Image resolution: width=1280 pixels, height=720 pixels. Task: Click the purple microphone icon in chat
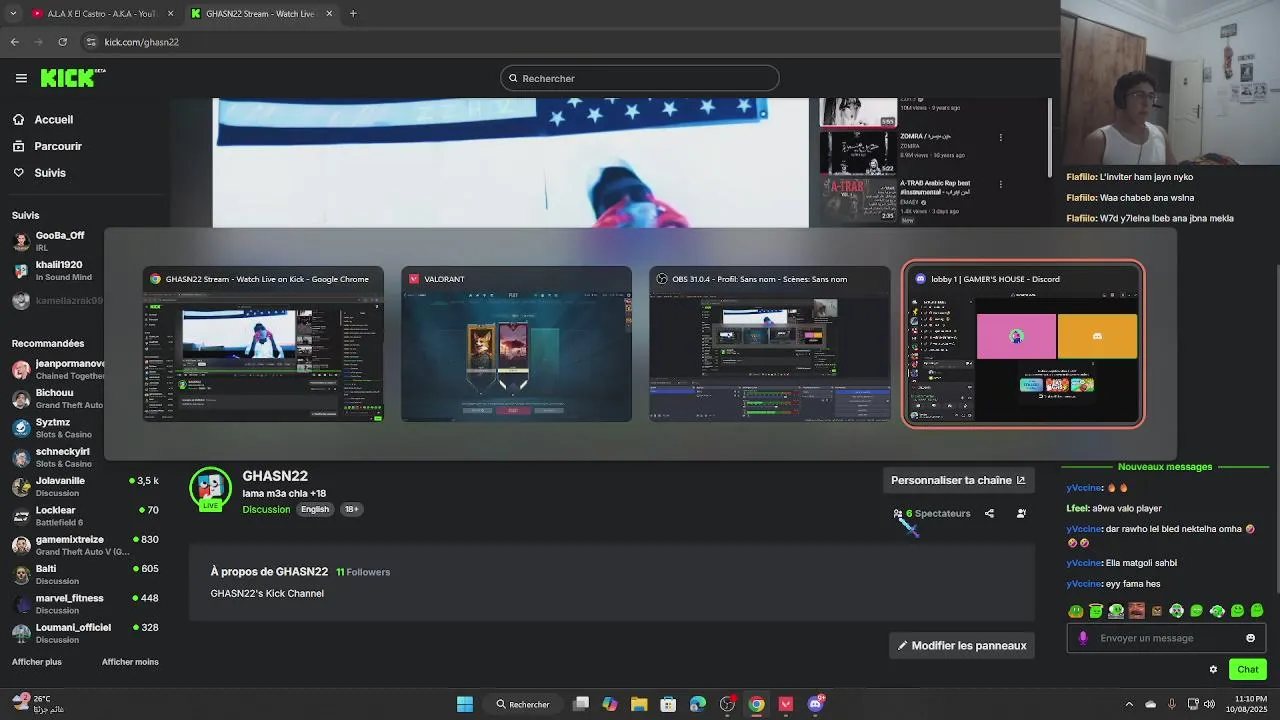point(1083,638)
